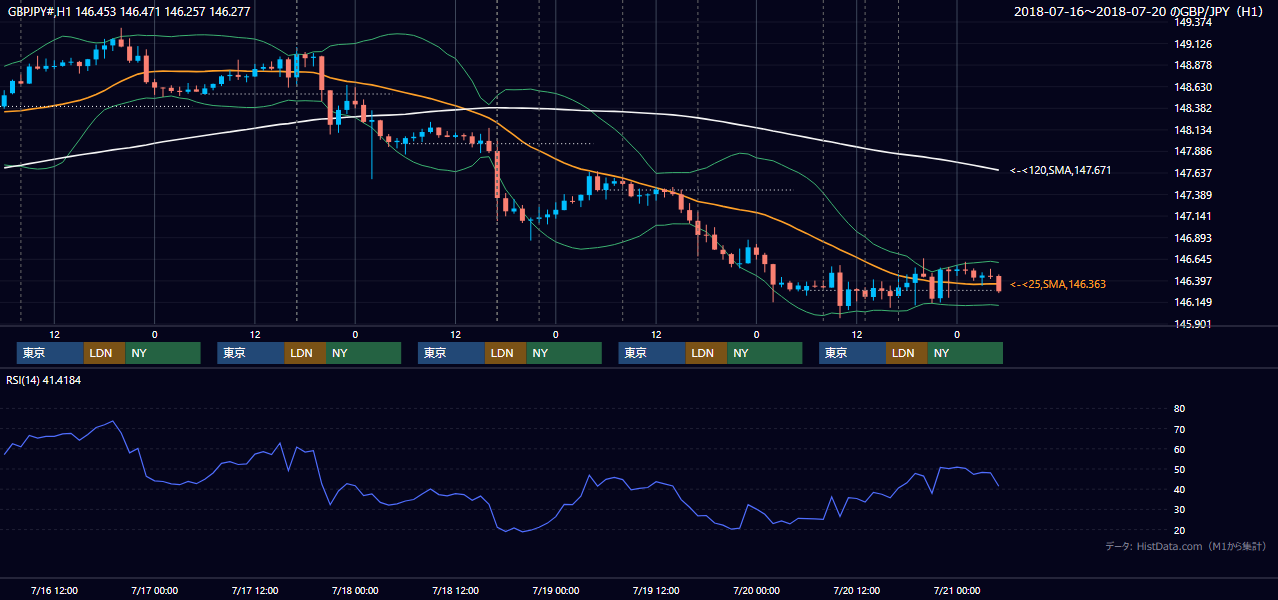1278x600 pixels.
Task: Click the 120 SMA 147.671 indicator label
Action: point(1060,171)
